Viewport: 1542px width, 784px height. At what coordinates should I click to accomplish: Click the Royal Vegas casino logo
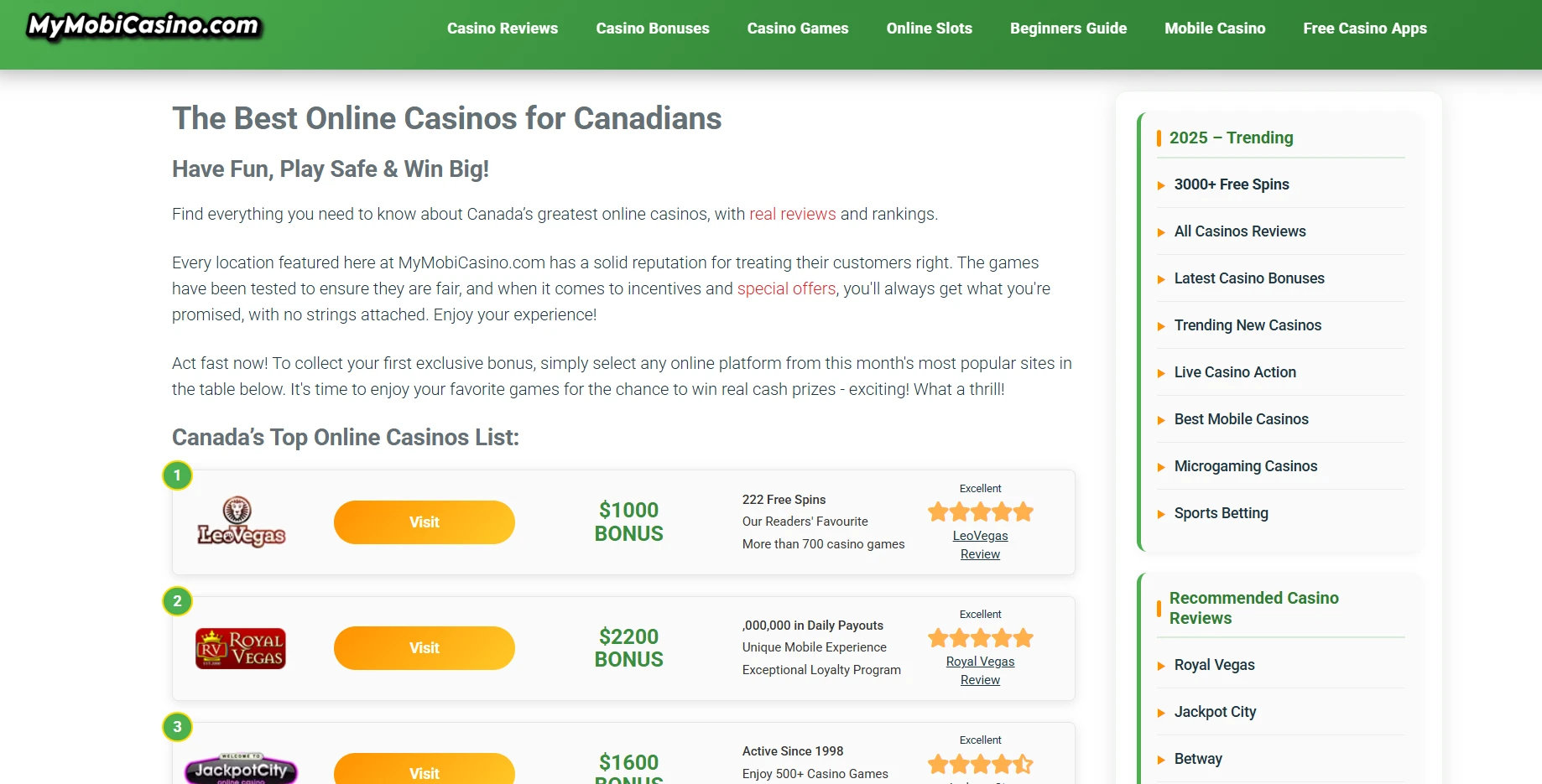click(241, 648)
